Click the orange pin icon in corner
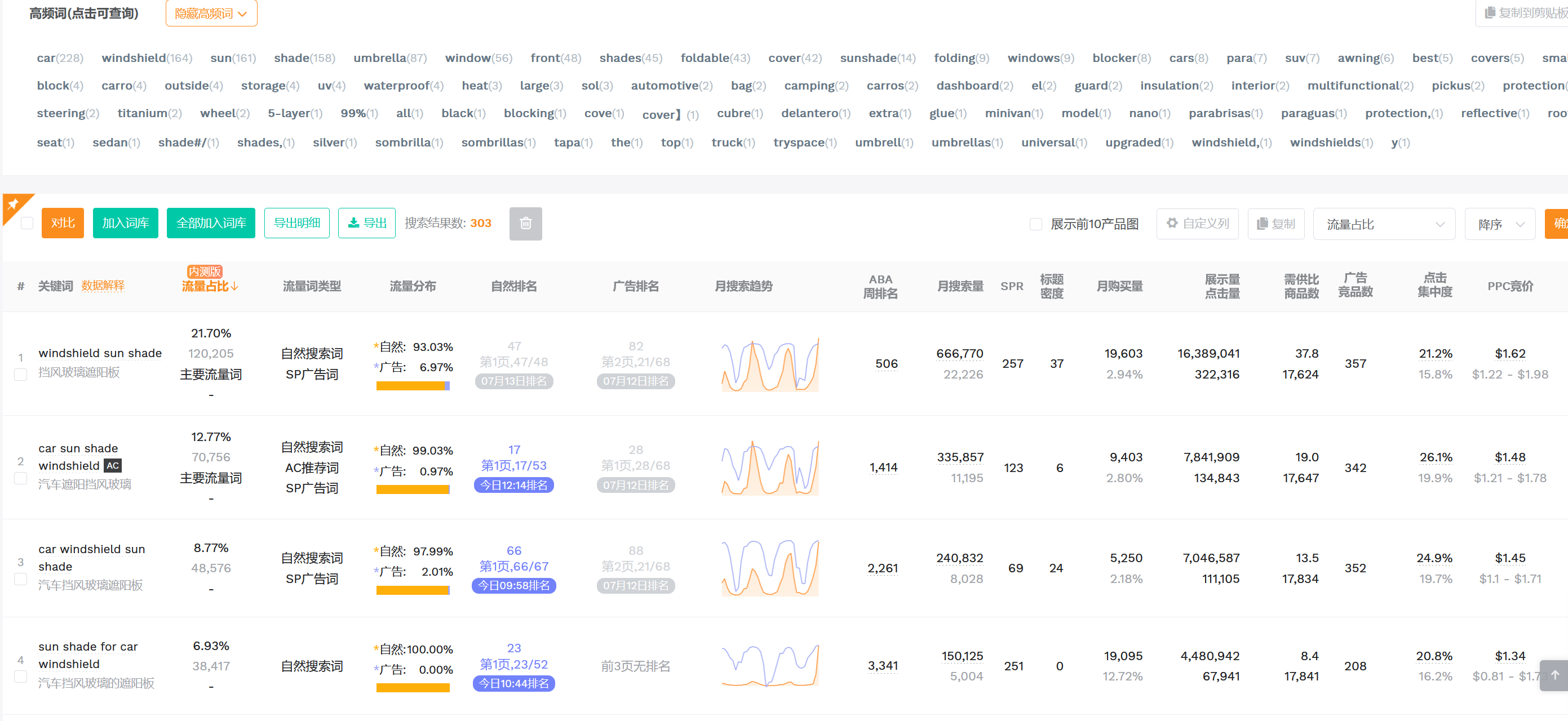This screenshot has height=721, width=1568. pyautogui.click(x=13, y=204)
